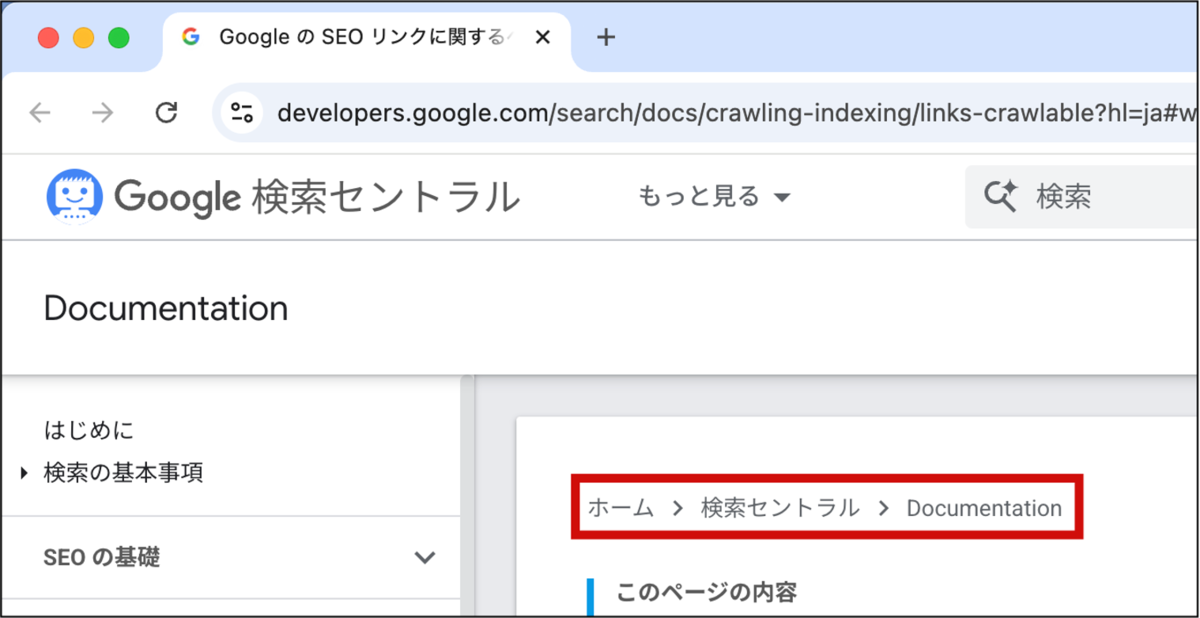The image size is (1200, 618).
Task: Open ホーム from the breadcrumb
Action: [620, 508]
